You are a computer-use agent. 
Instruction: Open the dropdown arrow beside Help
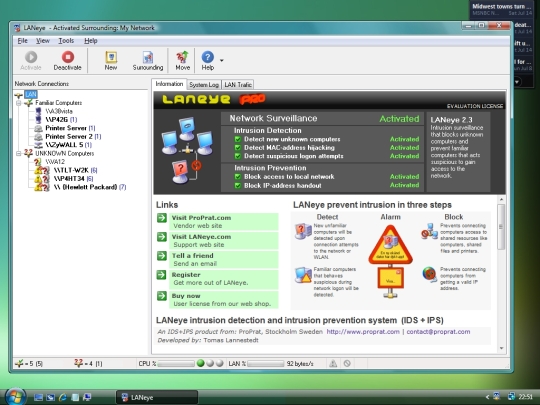222,60
